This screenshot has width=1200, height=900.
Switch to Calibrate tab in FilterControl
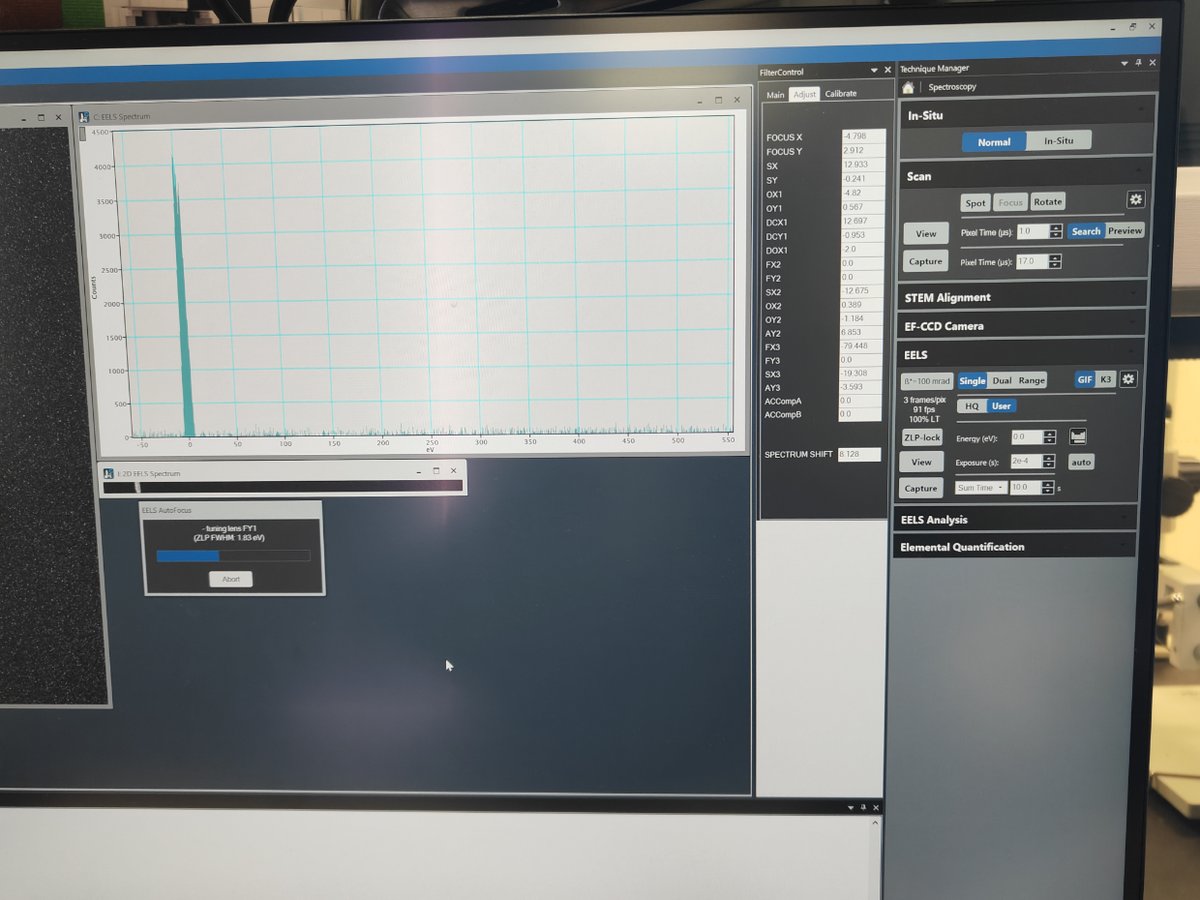pos(840,94)
